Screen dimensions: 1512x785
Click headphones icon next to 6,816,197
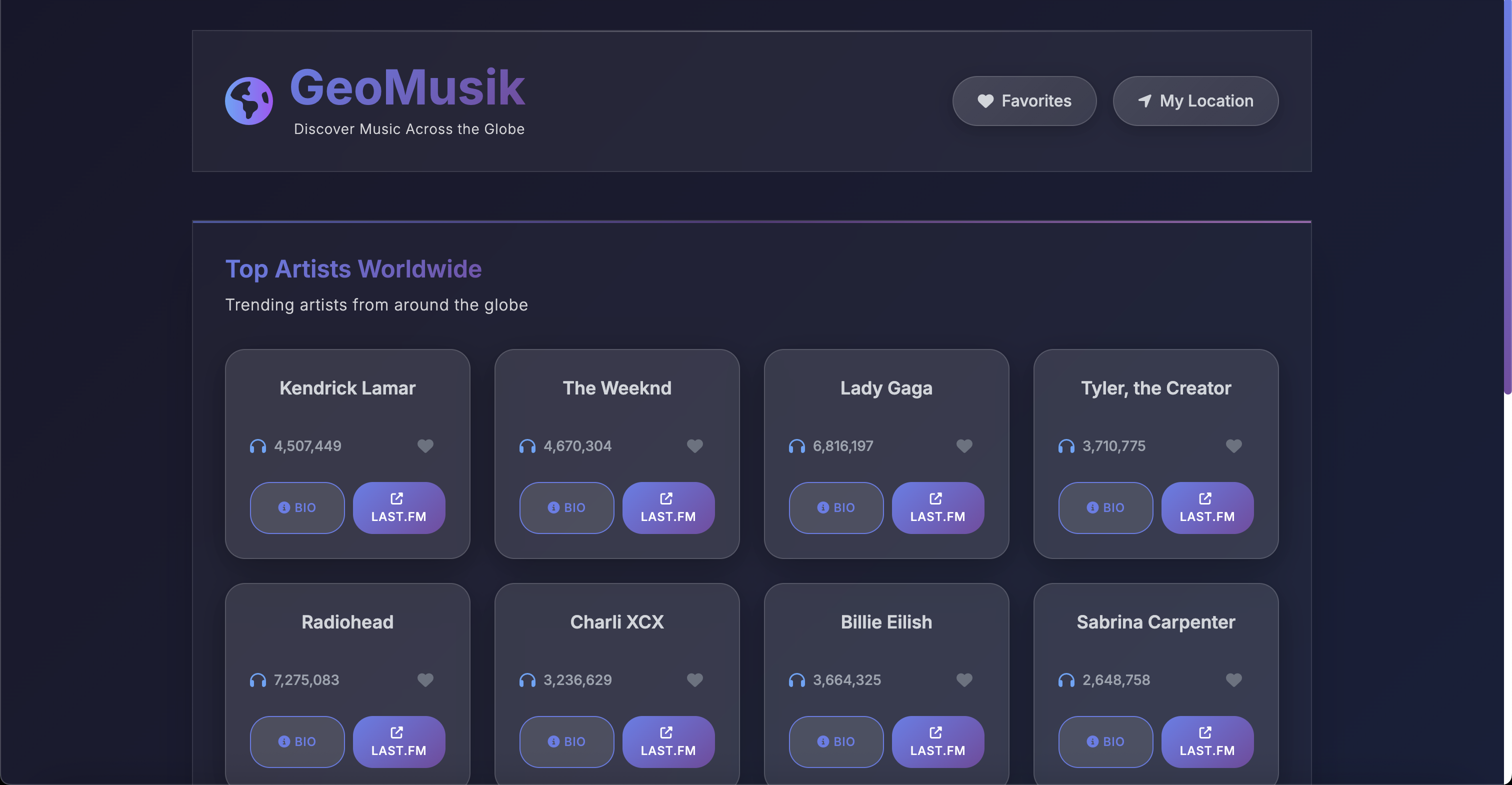796,446
